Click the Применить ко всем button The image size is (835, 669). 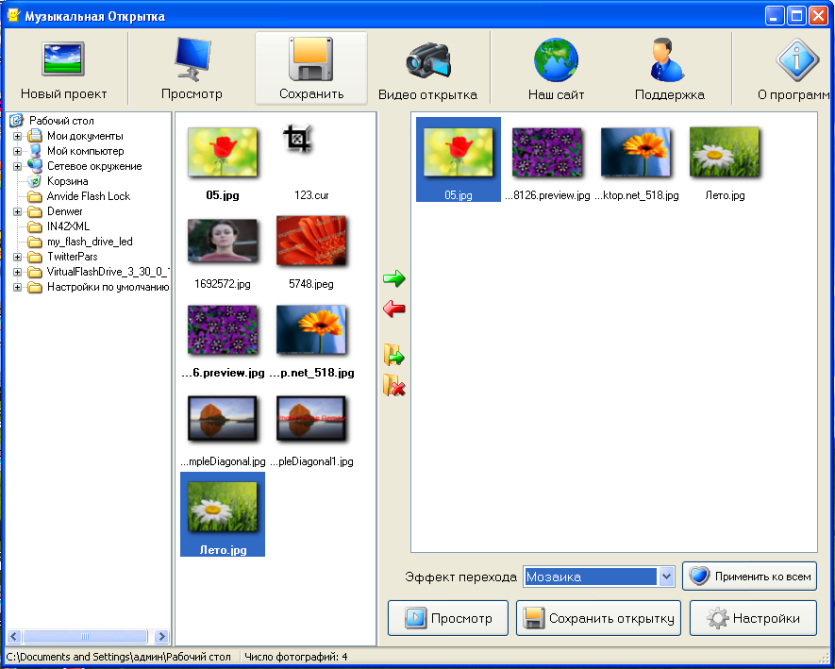pos(749,576)
